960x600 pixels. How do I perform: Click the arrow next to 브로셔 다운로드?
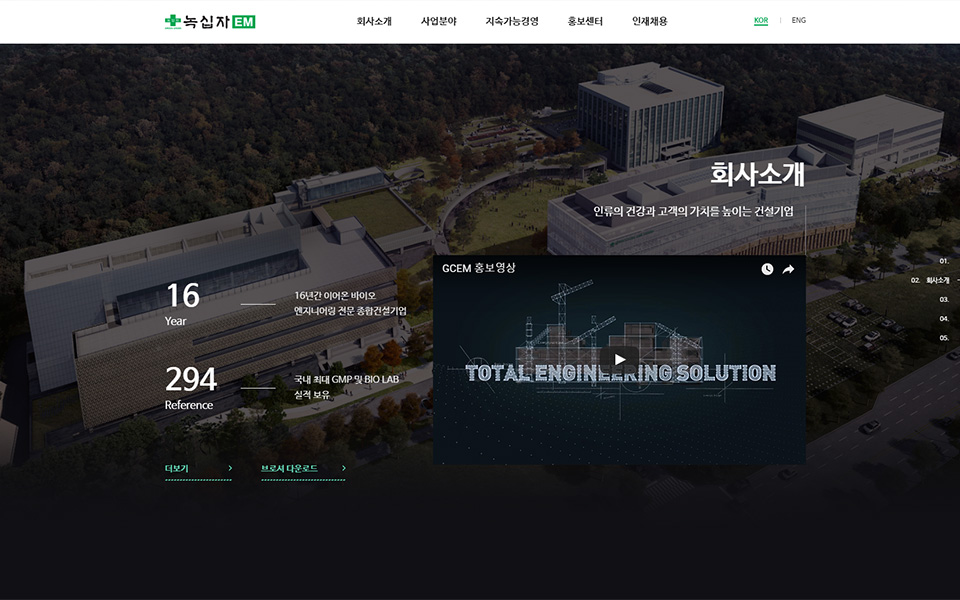point(343,468)
